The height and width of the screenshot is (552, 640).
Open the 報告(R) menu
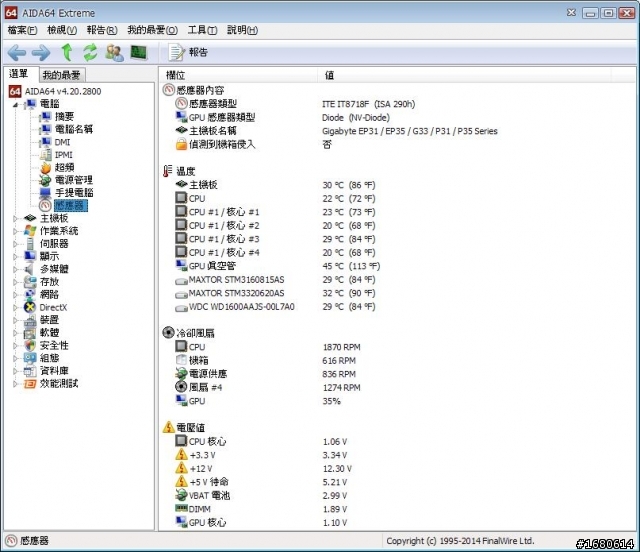102,30
